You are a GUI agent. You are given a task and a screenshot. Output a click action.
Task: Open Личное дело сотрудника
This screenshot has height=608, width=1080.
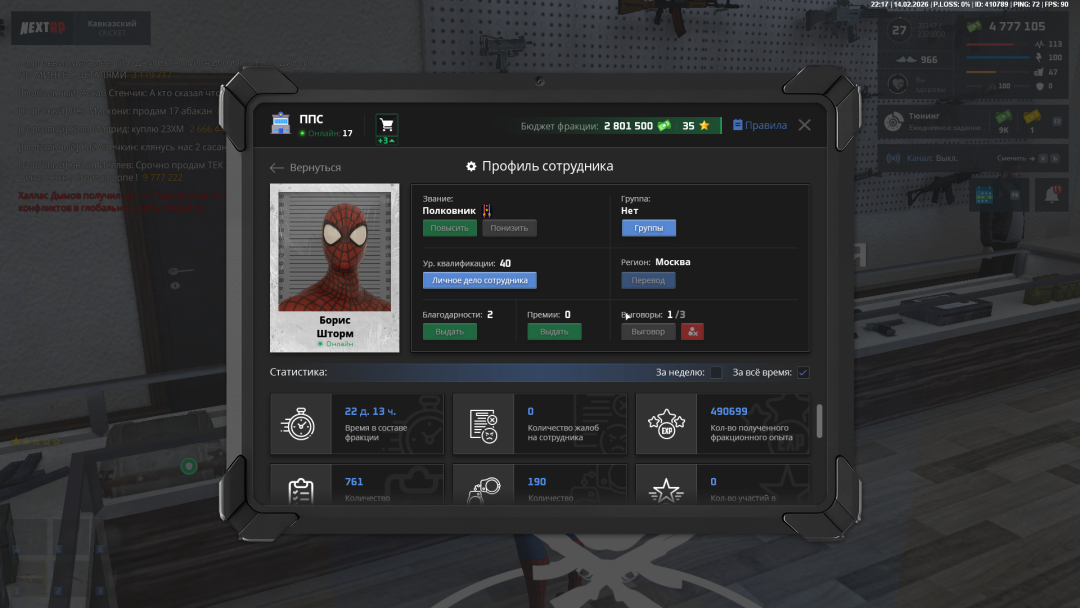point(479,280)
